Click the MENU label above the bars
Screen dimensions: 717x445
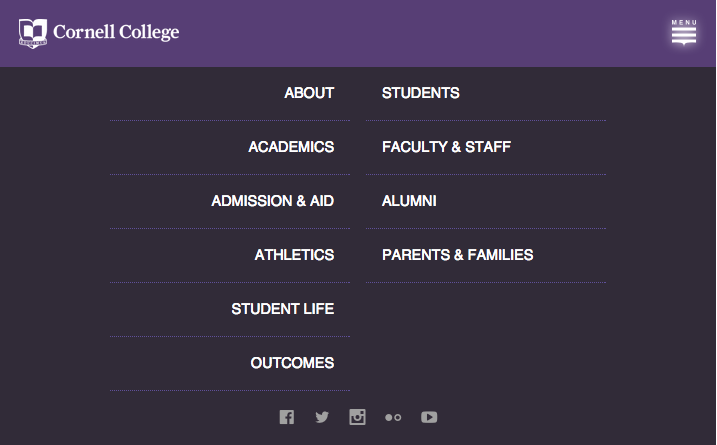684,22
